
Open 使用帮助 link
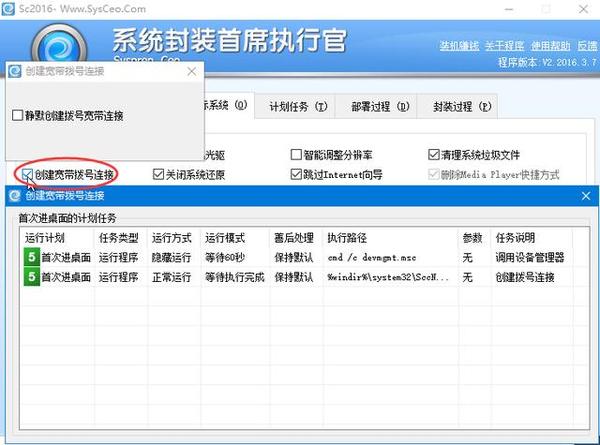tap(550, 46)
